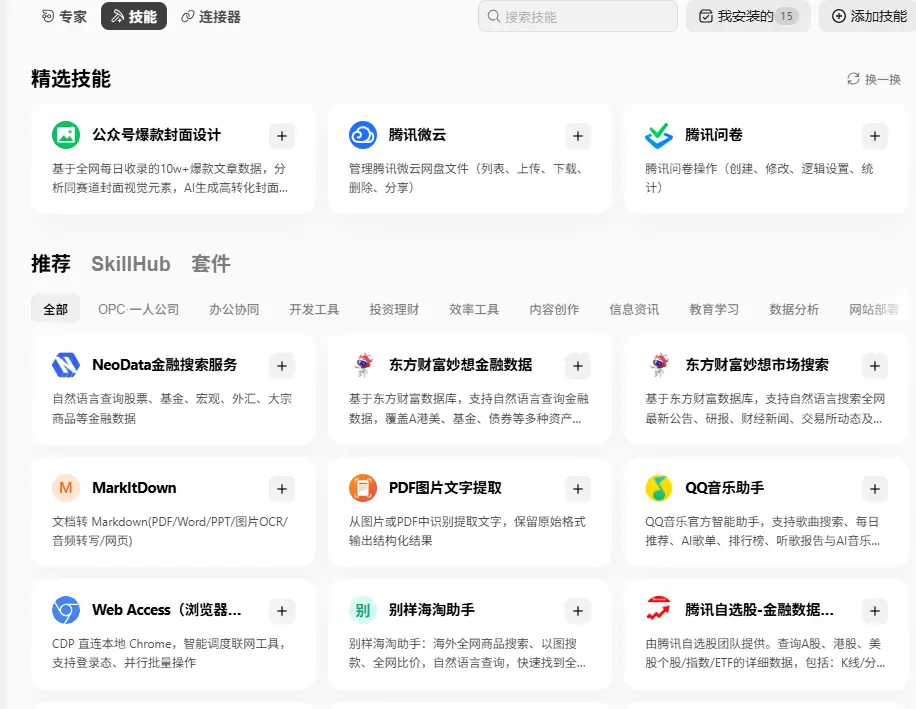Click the 腾讯自选股 red chart icon
916x709 pixels.
(659, 610)
